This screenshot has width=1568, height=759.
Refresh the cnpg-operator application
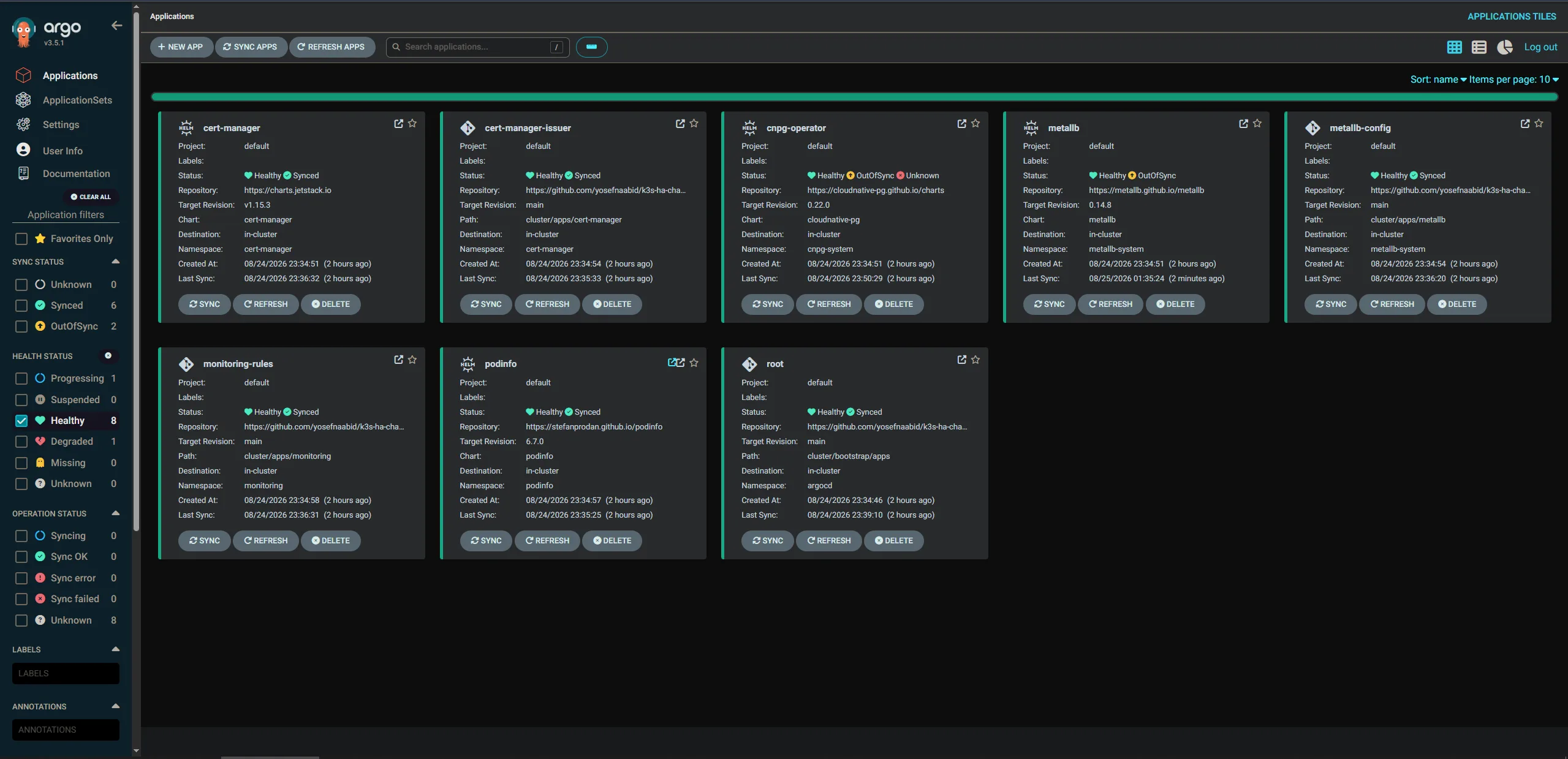click(x=829, y=304)
